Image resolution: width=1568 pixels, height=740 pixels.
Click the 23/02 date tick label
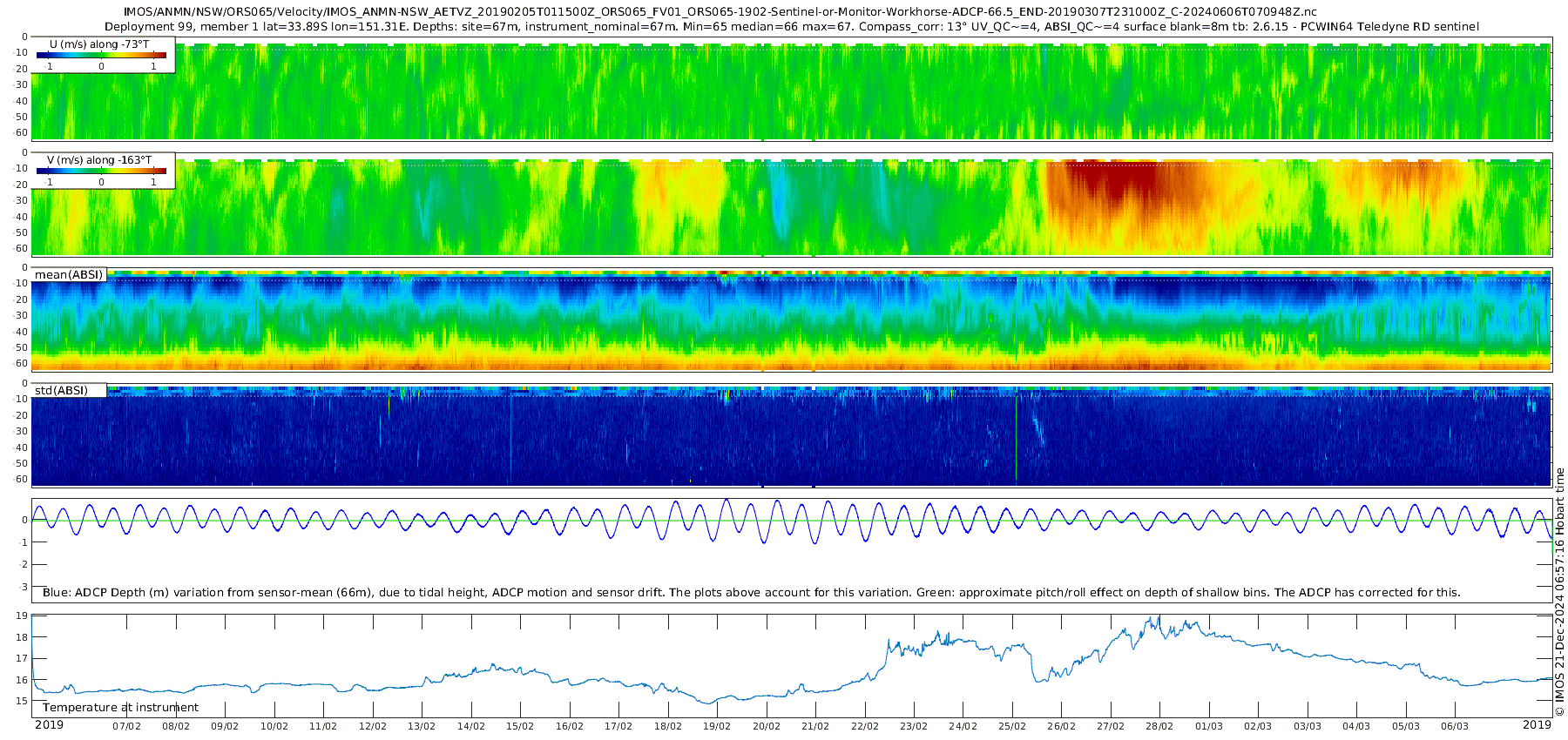pyautogui.click(x=914, y=726)
